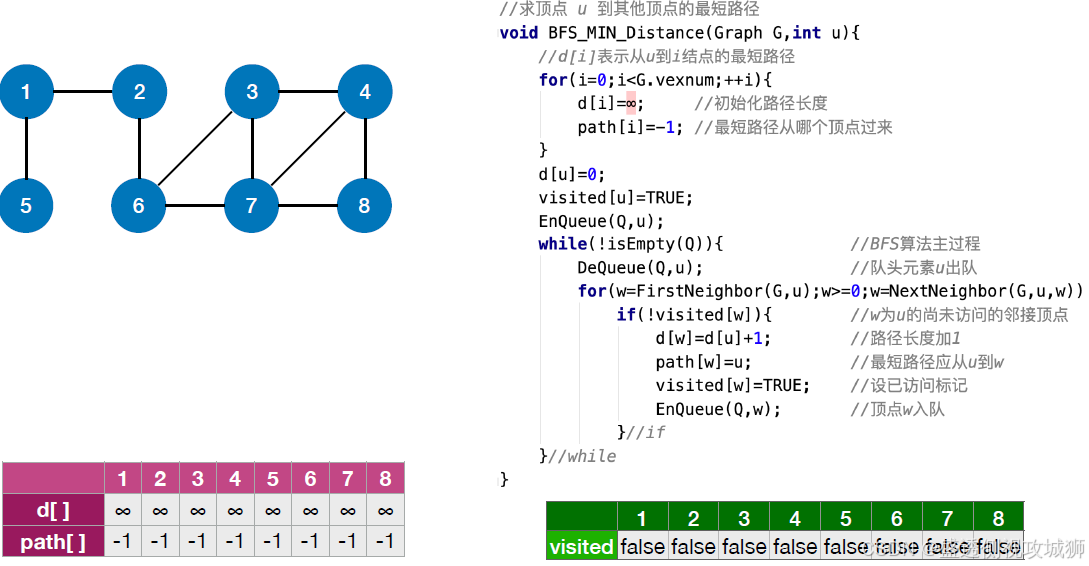Click the "}//while" closing line
Screen dimensions: 1089x566
pyautogui.click(x=577, y=456)
